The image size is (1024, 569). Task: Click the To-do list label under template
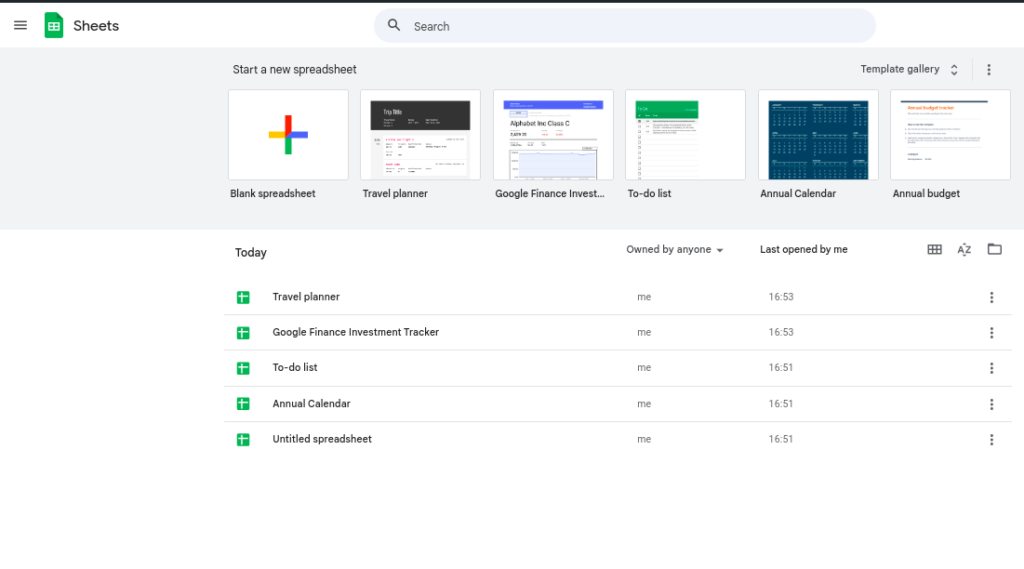pos(649,193)
